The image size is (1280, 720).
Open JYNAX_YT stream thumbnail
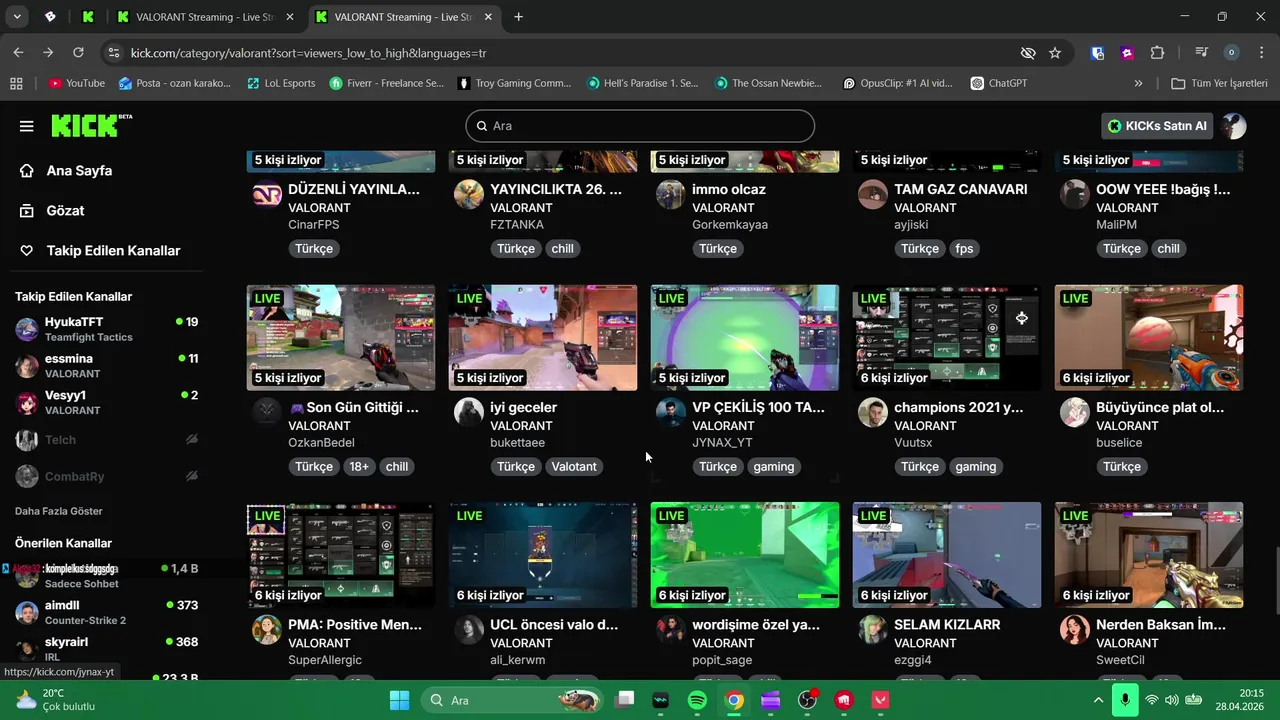click(745, 338)
